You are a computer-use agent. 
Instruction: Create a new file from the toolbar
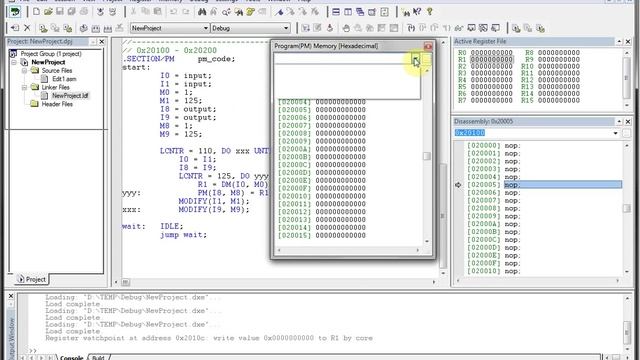36,12
